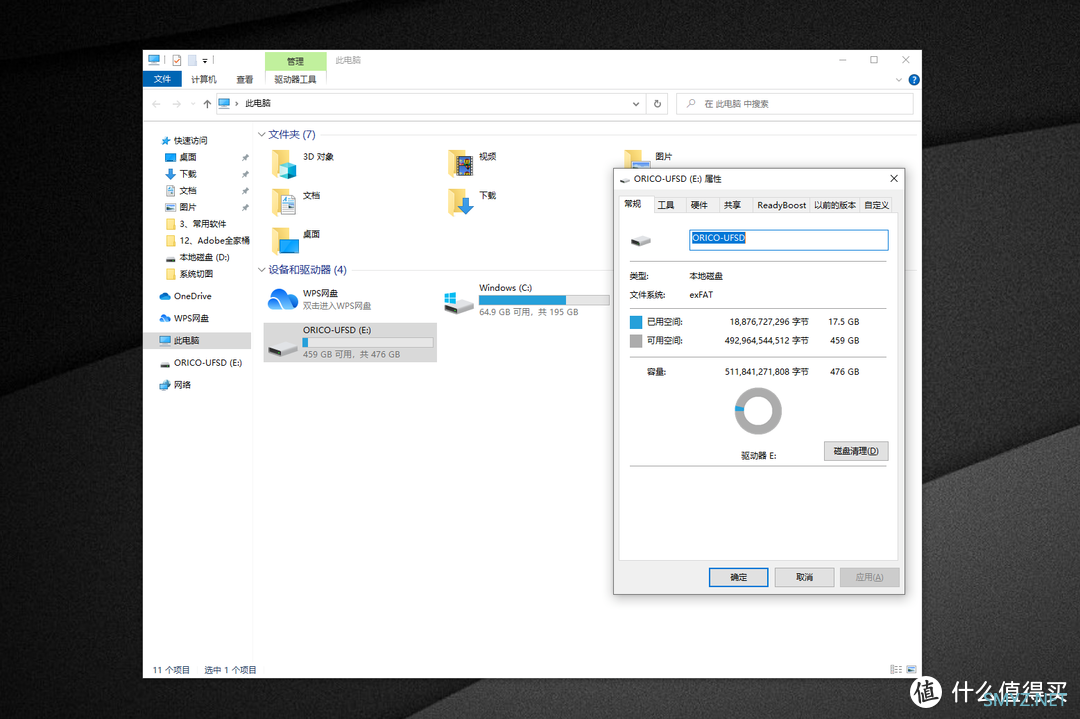
Task: Open the recent locations dropdown arrow
Action: pos(193,104)
